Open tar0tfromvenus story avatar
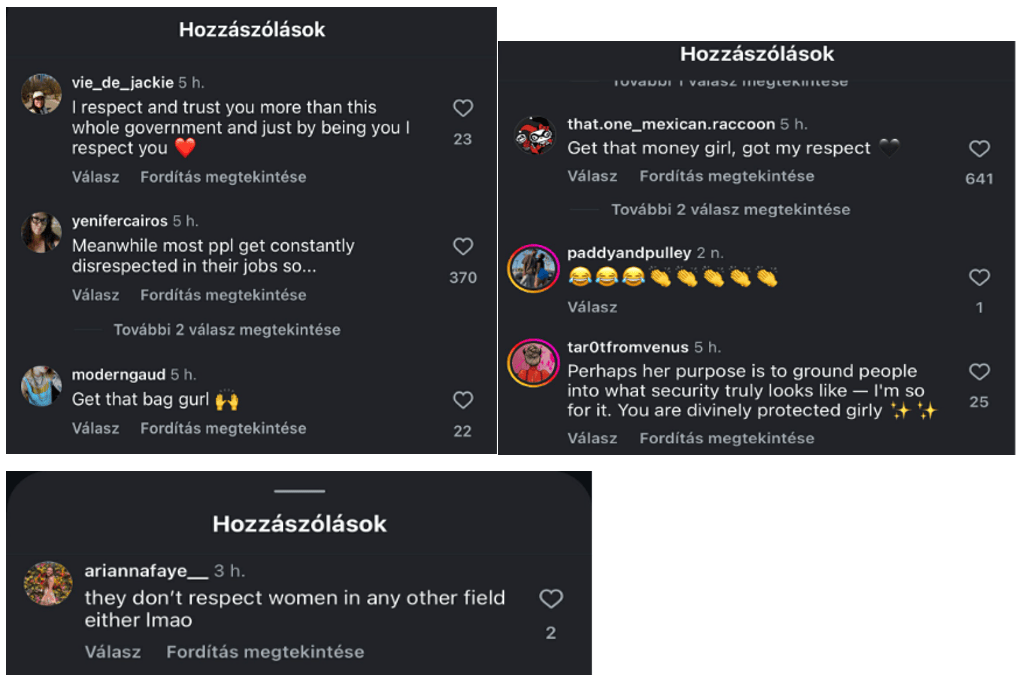The image size is (1020, 679). pos(533,363)
